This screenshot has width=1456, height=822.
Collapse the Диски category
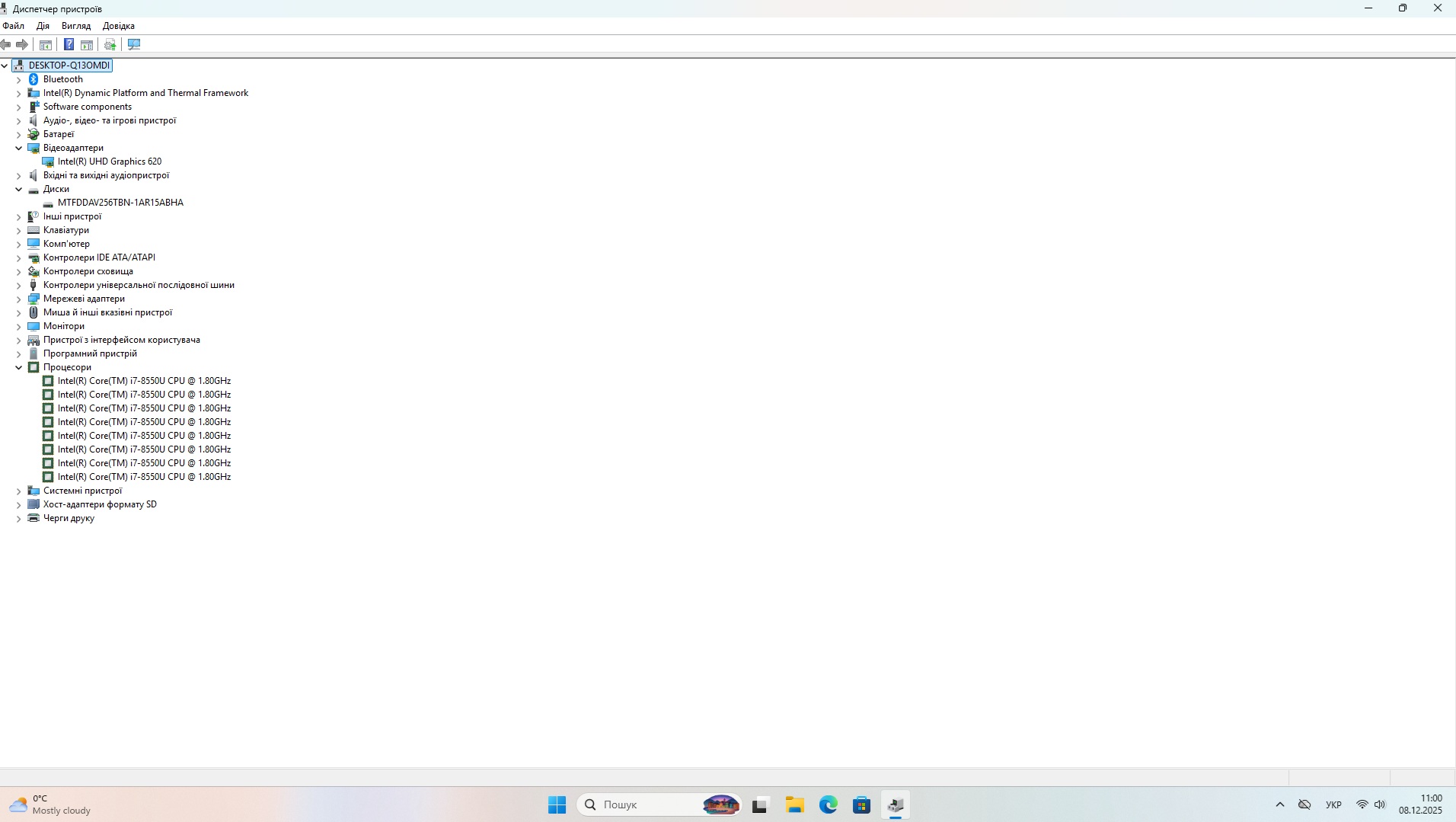coord(19,189)
